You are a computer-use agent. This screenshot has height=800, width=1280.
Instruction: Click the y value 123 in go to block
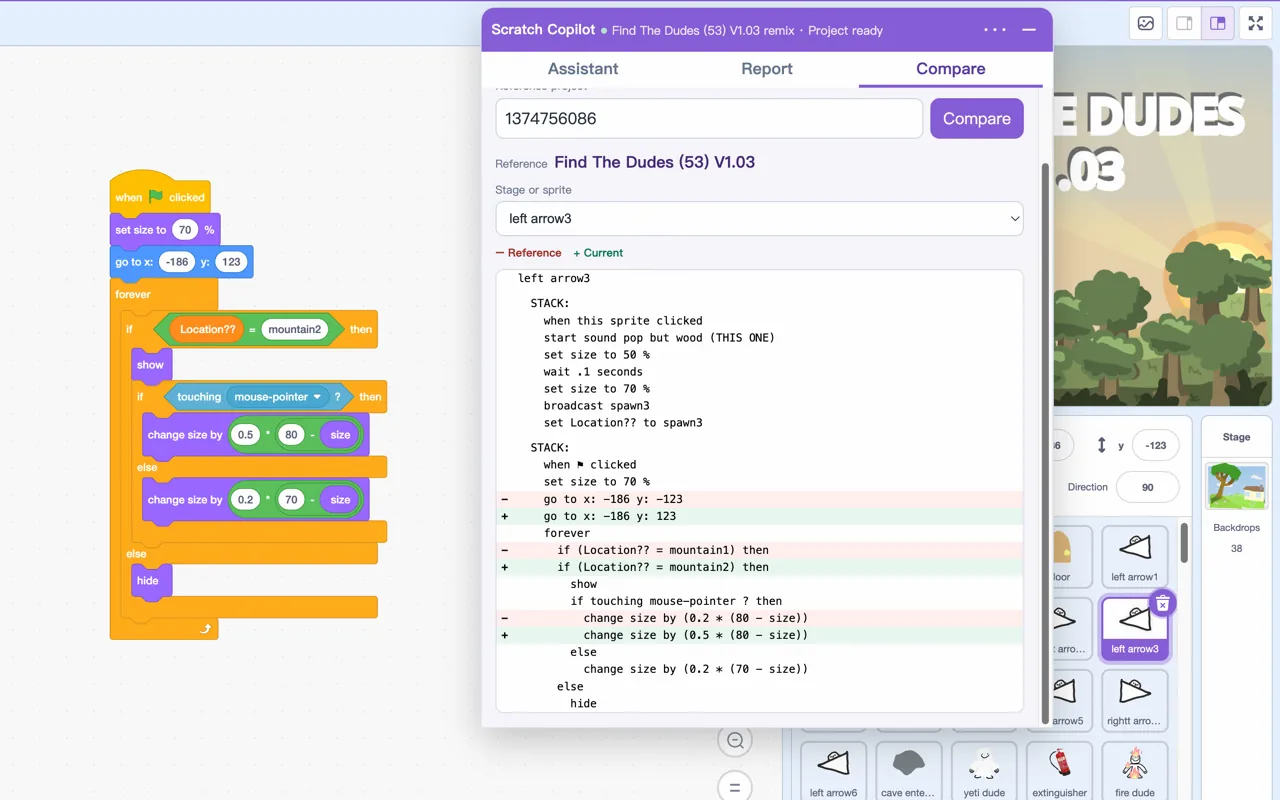231,262
